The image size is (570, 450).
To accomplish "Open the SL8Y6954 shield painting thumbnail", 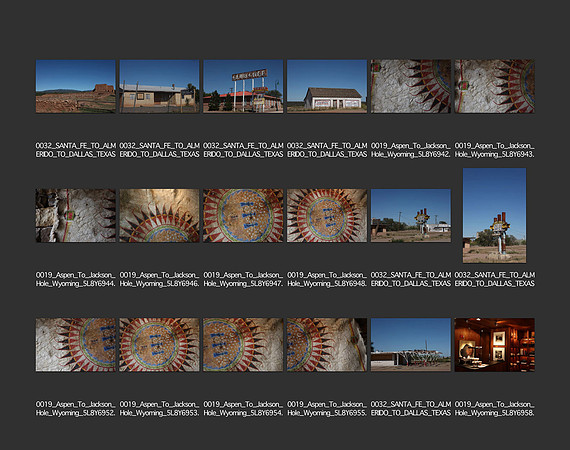I will [243, 345].
